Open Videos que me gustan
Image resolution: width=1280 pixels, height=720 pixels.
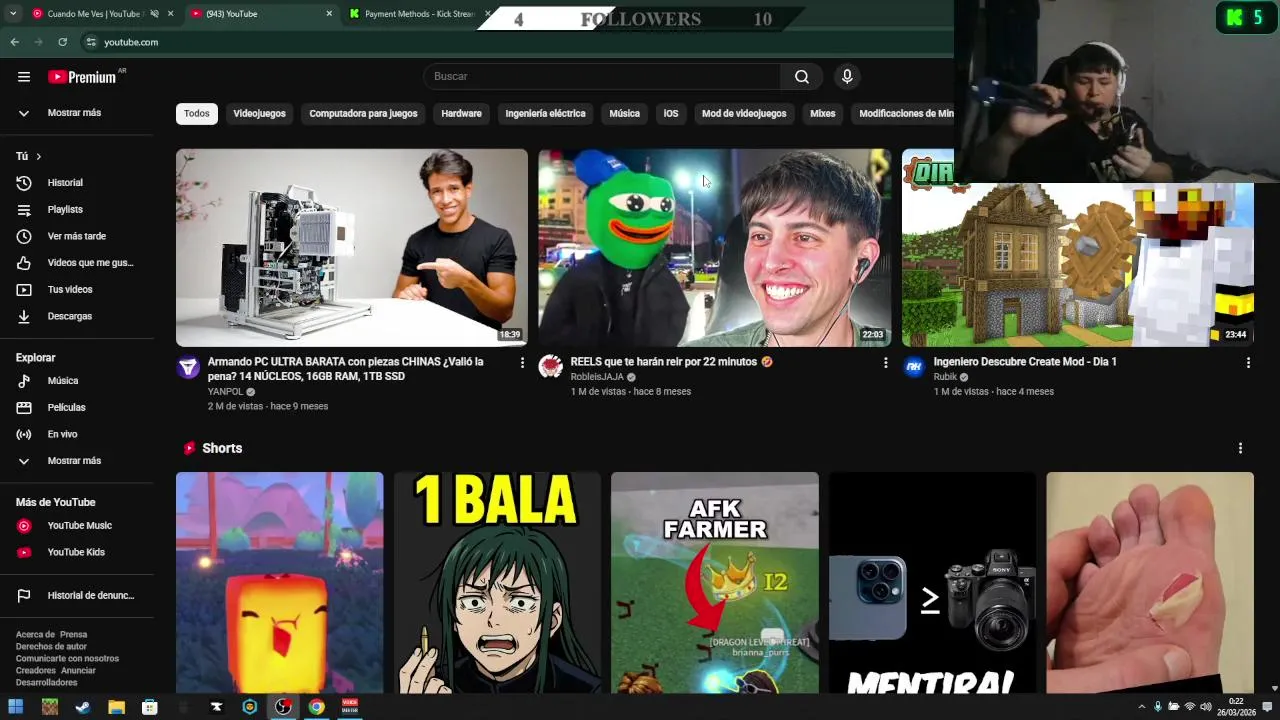(x=77, y=263)
